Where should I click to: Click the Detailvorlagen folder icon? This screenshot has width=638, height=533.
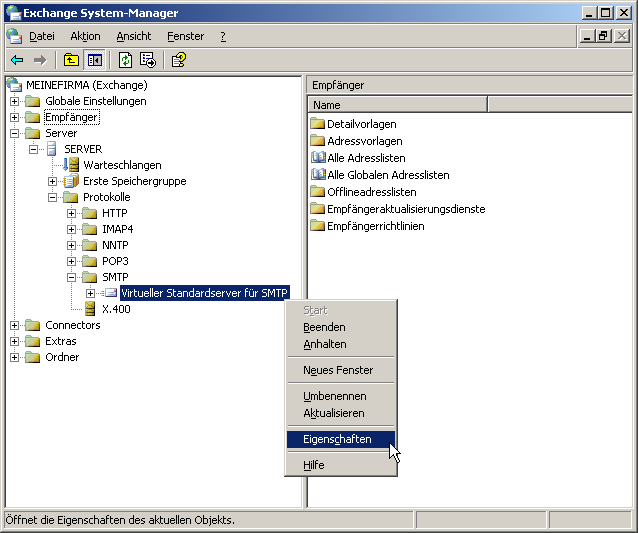317,124
